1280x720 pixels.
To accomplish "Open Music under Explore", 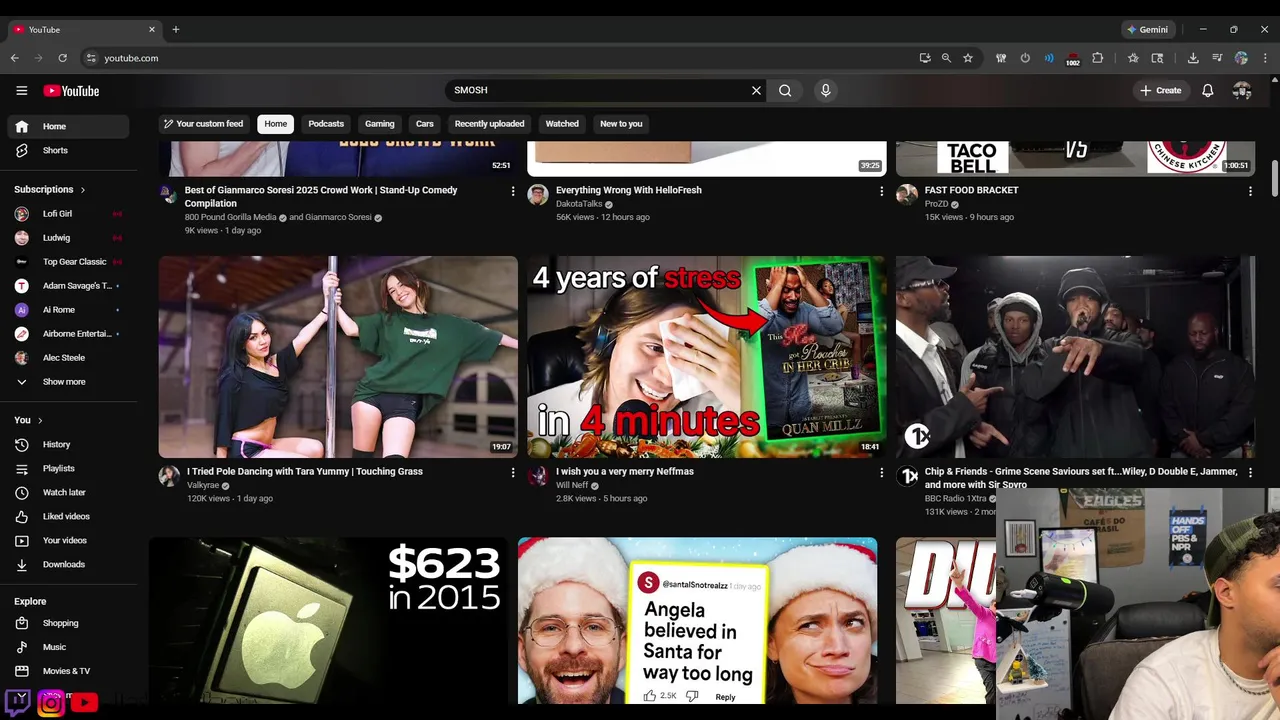I will coord(68,647).
